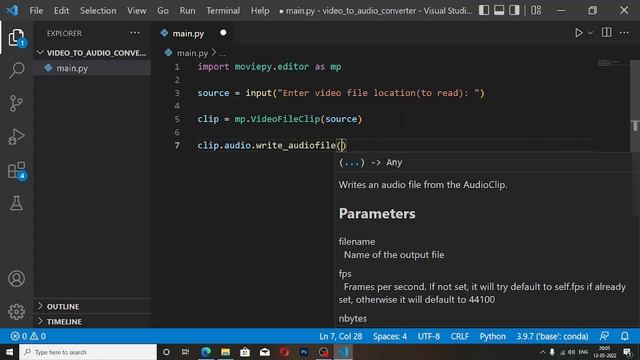
Task: Click write_audiofile call on line 7
Action: 296,145
